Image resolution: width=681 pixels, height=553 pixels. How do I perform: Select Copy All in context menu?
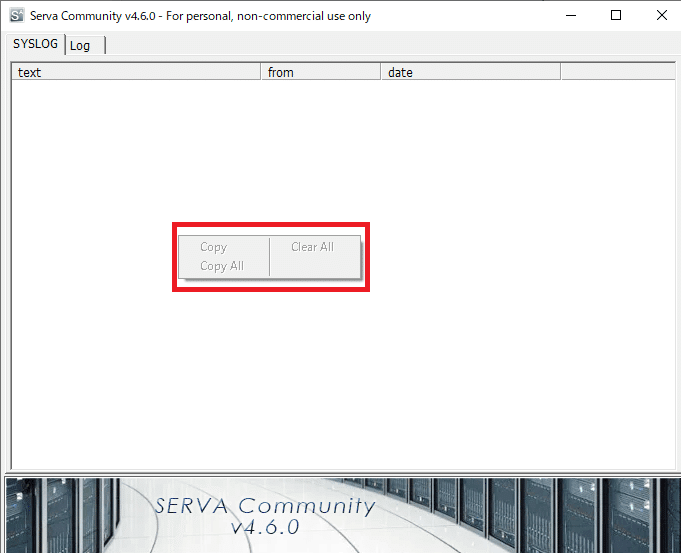click(222, 266)
